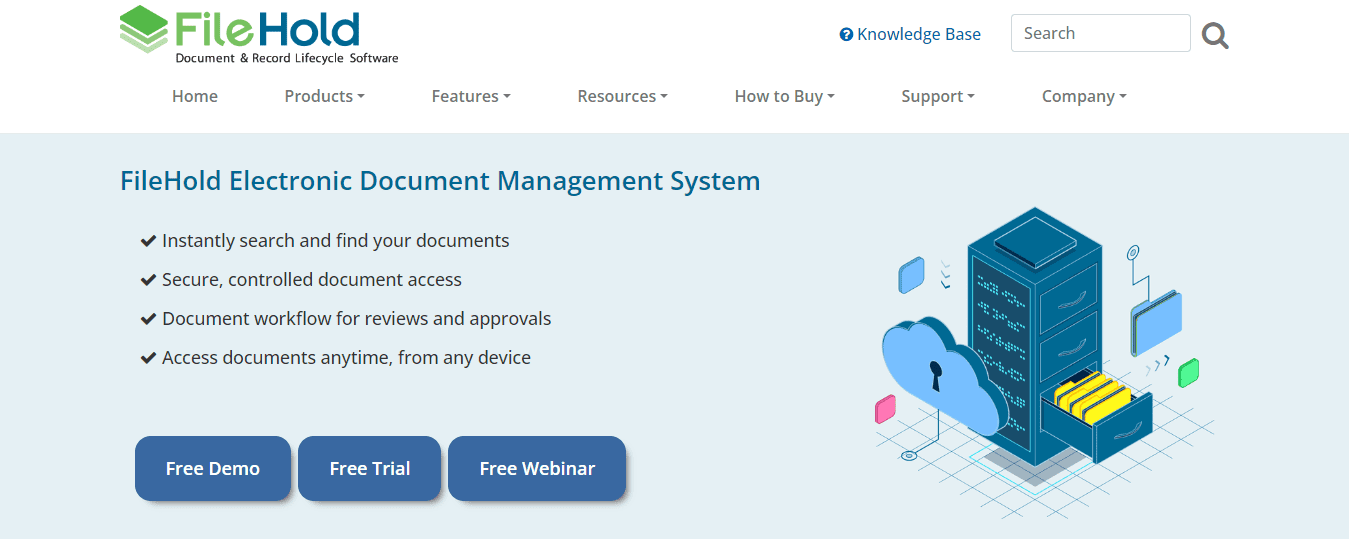Click the magnifying glass search icon

tap(1215, 37)
